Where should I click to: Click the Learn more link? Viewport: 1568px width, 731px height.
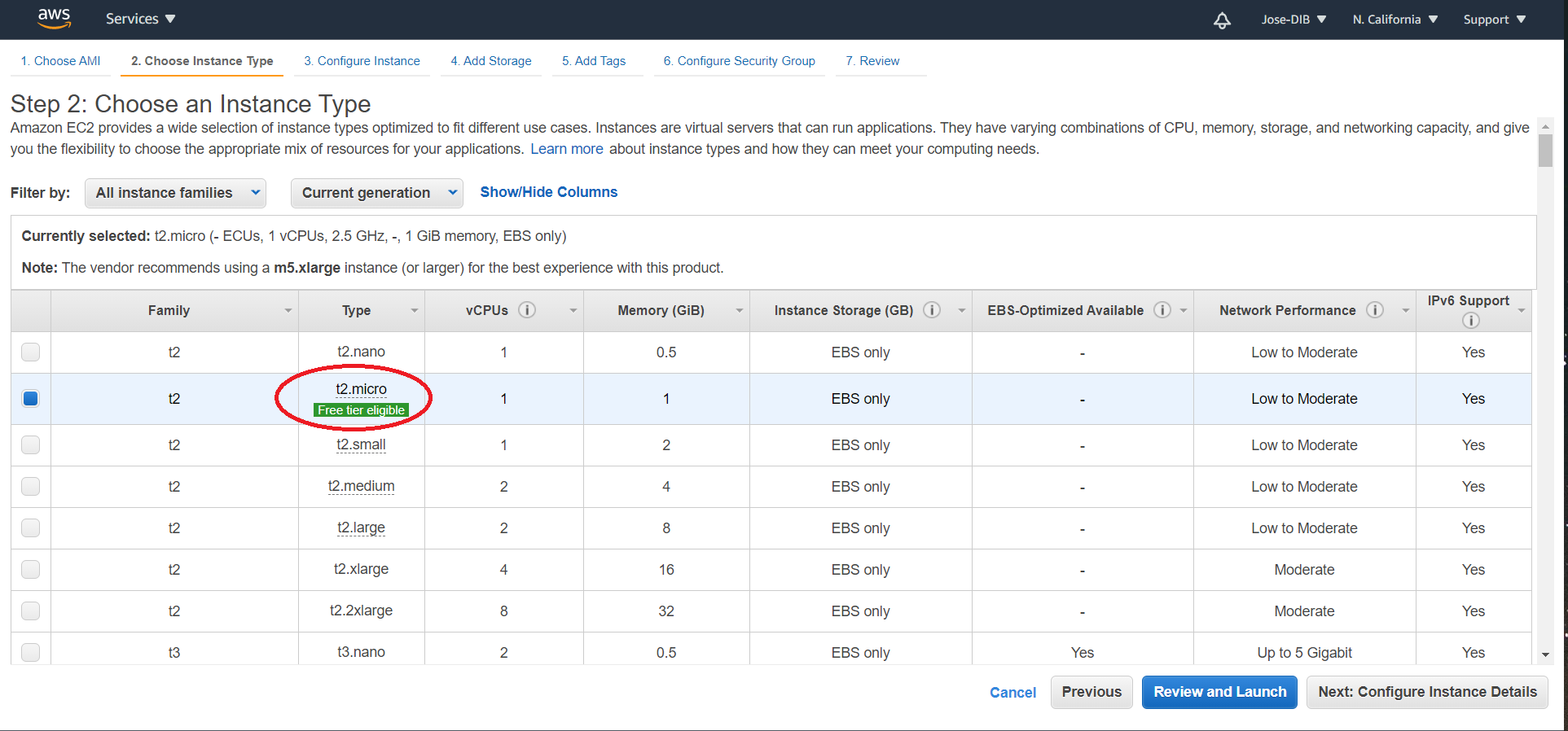point(567,149)
